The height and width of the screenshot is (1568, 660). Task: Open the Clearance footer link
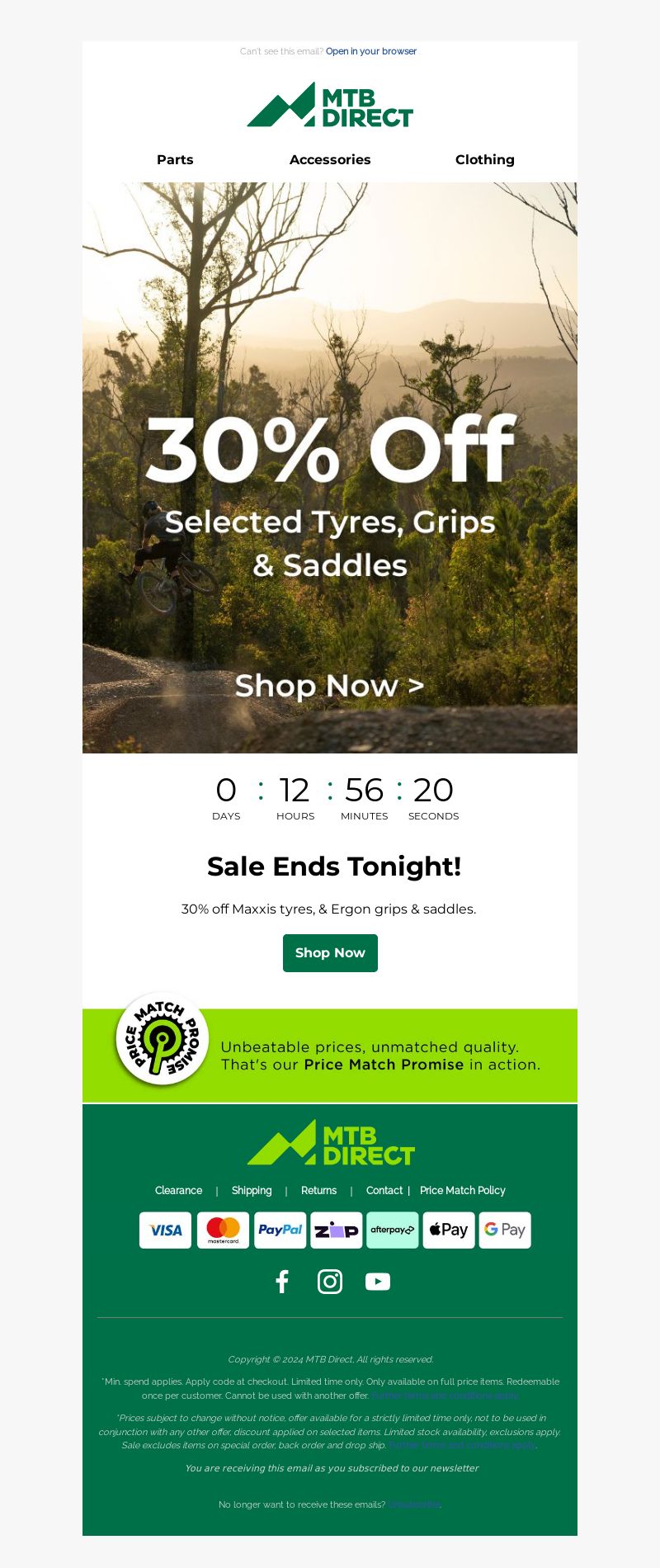(178, 1190)
